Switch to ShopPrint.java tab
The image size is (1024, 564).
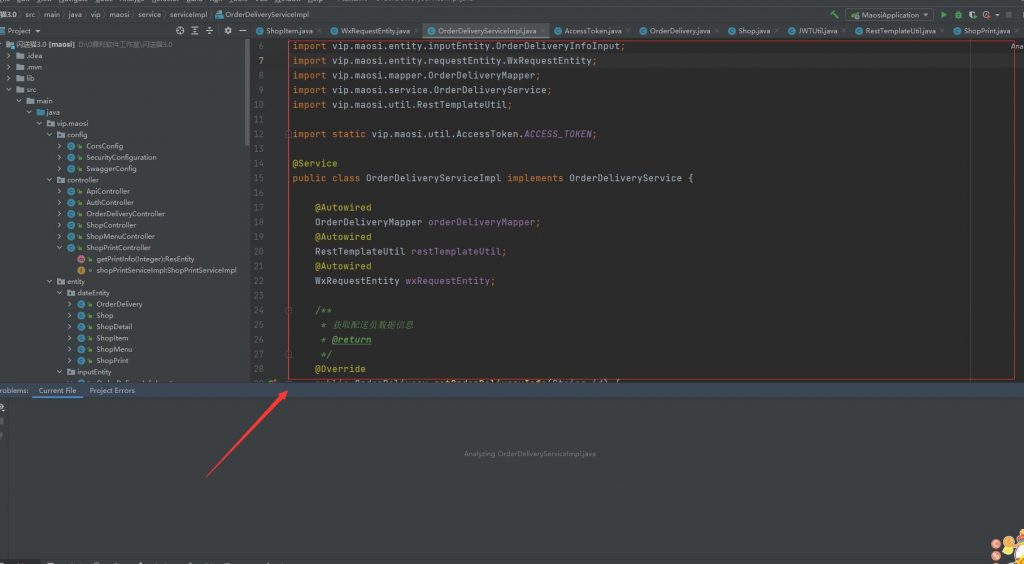coord(986,31)
